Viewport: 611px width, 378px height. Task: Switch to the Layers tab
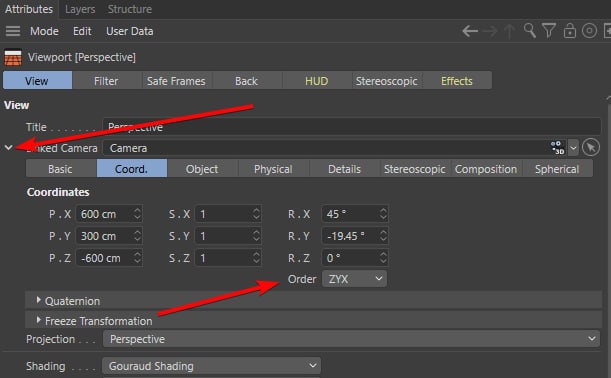(80, 9)
